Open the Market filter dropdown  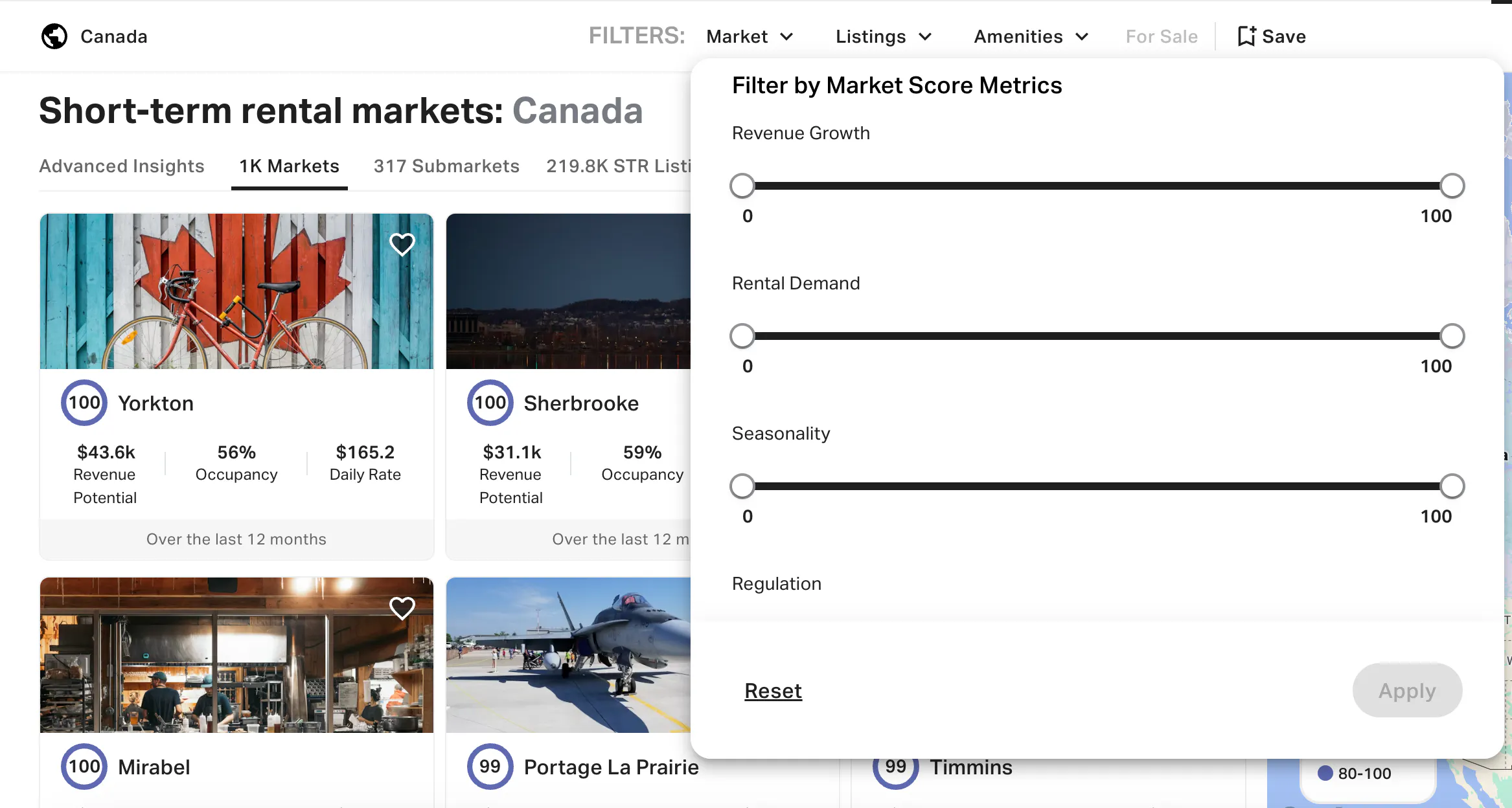pos(750,36)
